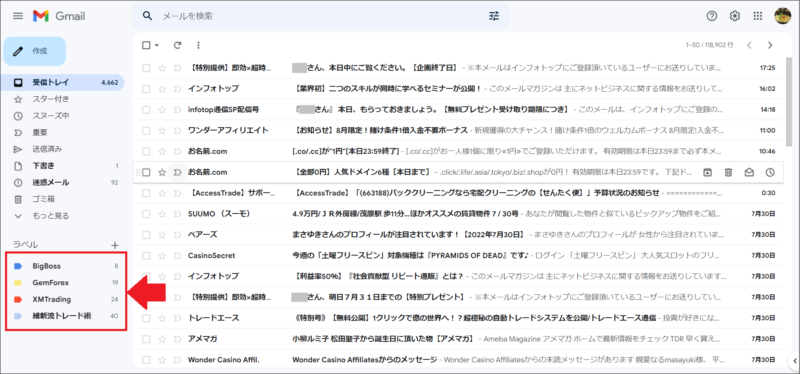The width and height of the screenshot is (800, 374).
Task: Star the インフォトップ 16:02 email
Action: point(162,89)
